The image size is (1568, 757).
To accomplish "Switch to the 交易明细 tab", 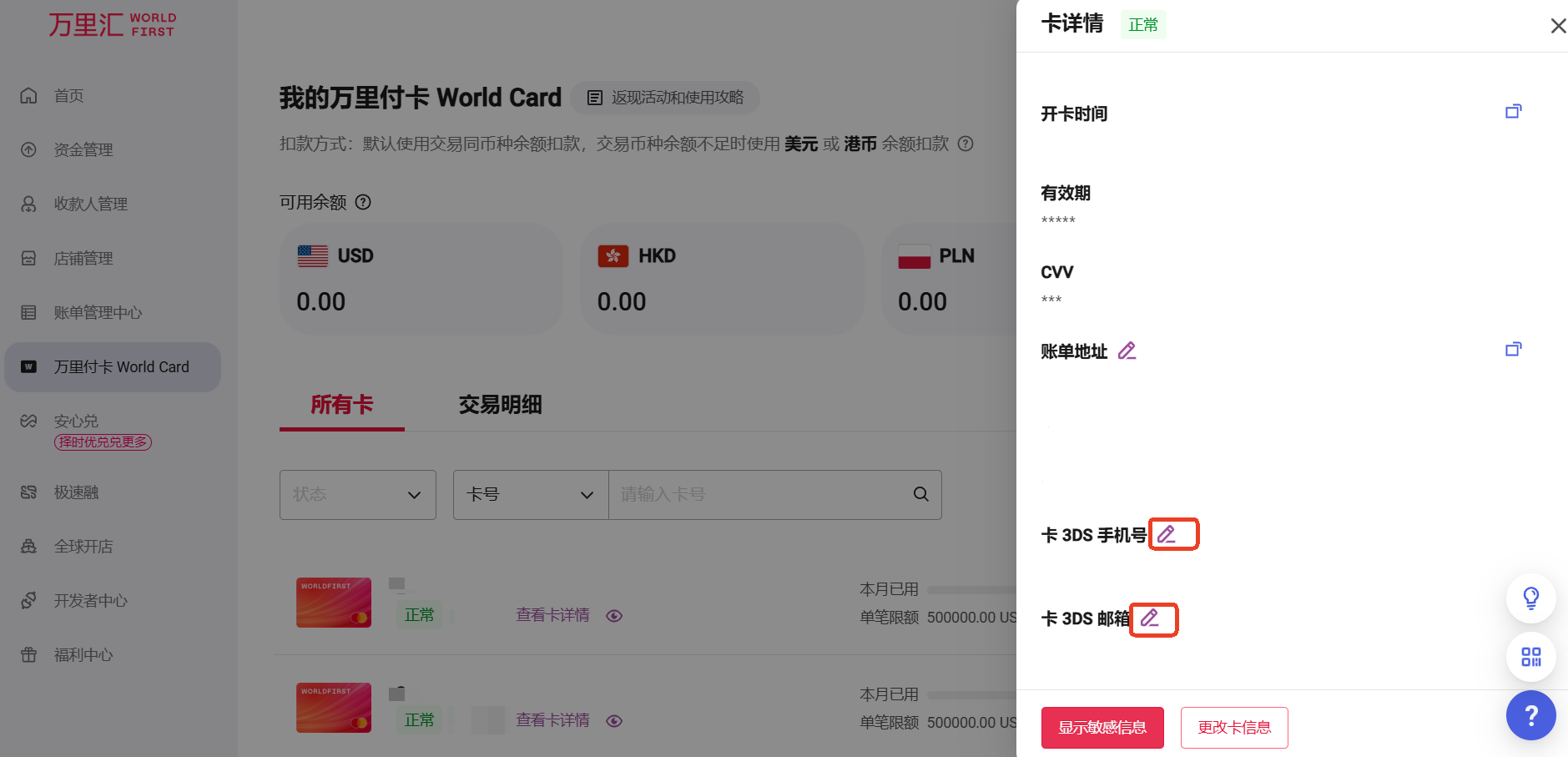I will point(501,406).
